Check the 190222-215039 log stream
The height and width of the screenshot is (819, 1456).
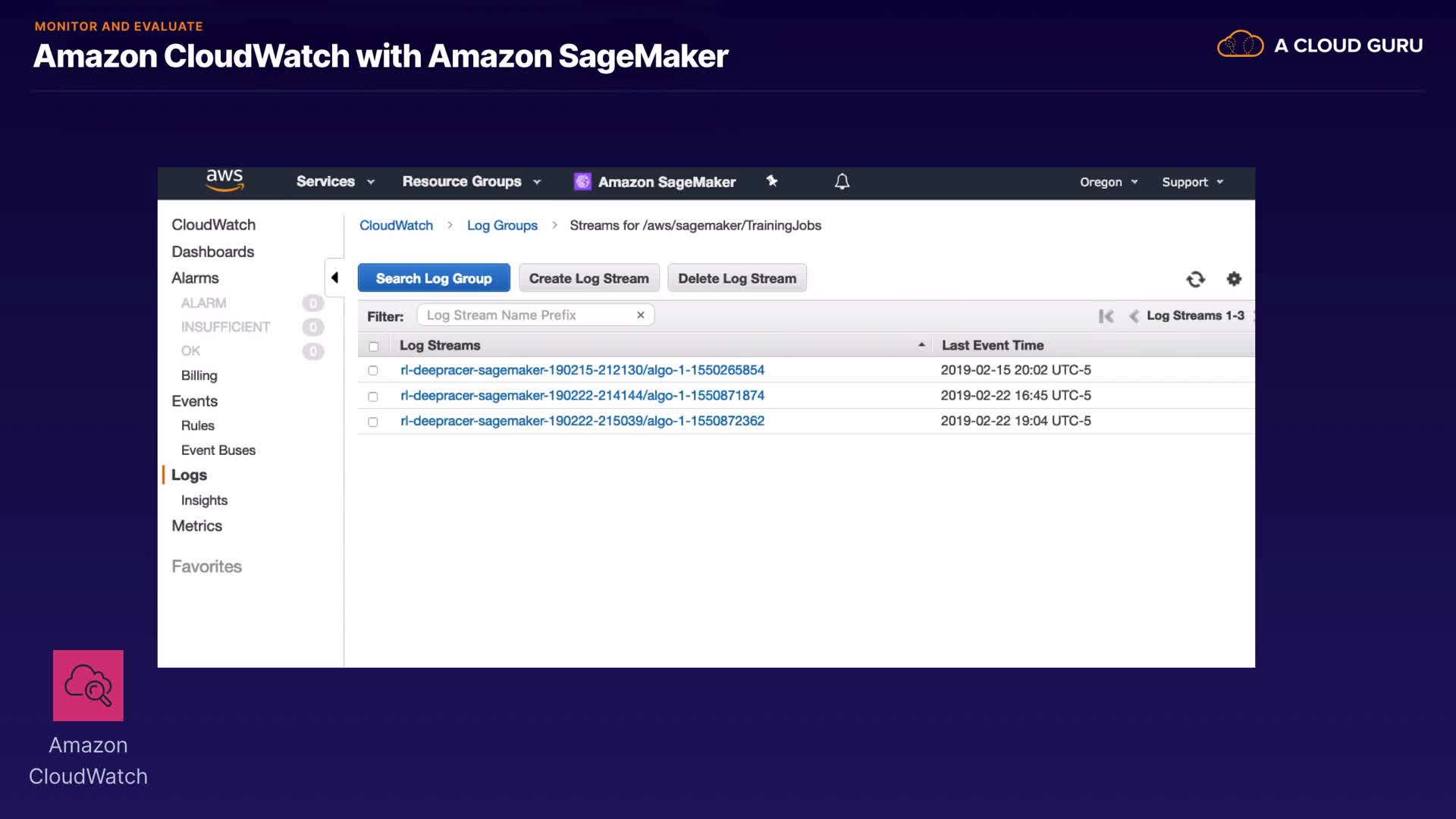click(x=373, y=422)
